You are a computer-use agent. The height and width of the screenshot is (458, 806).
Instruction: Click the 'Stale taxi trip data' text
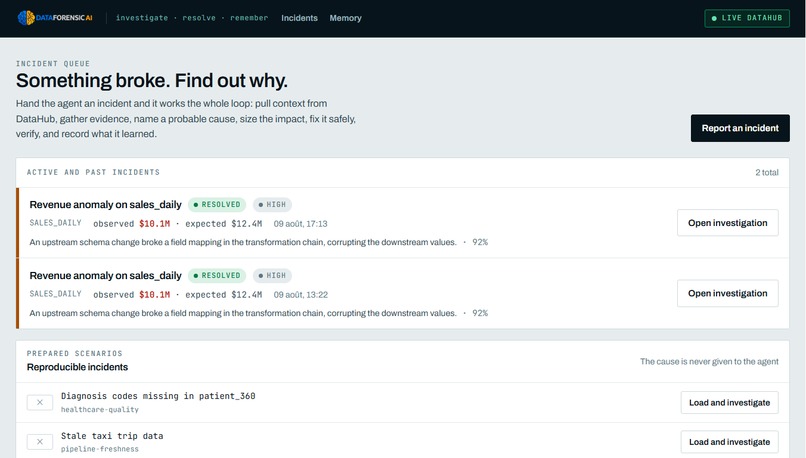point(112,436)
